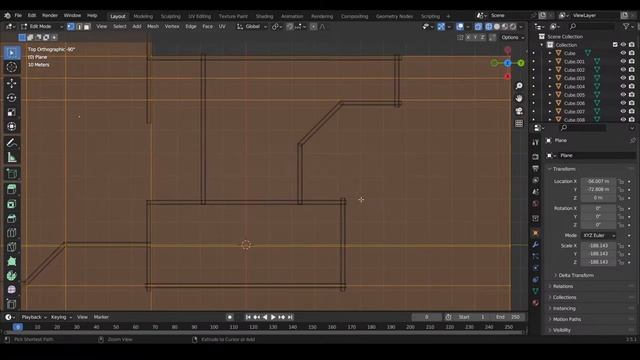
Task: Open the timeline Playback menu
Action: [33, 317]
